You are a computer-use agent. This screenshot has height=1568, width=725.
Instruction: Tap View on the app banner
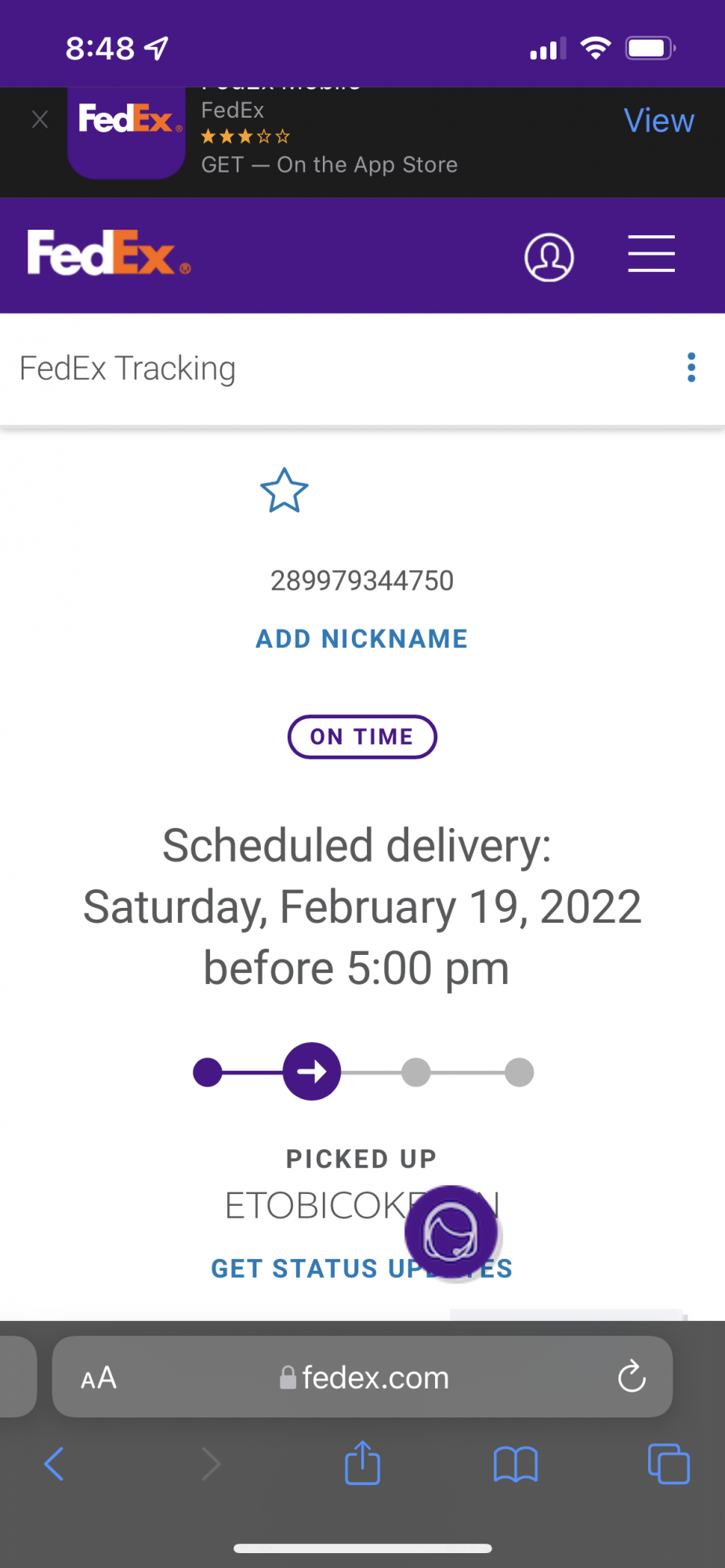658,121
